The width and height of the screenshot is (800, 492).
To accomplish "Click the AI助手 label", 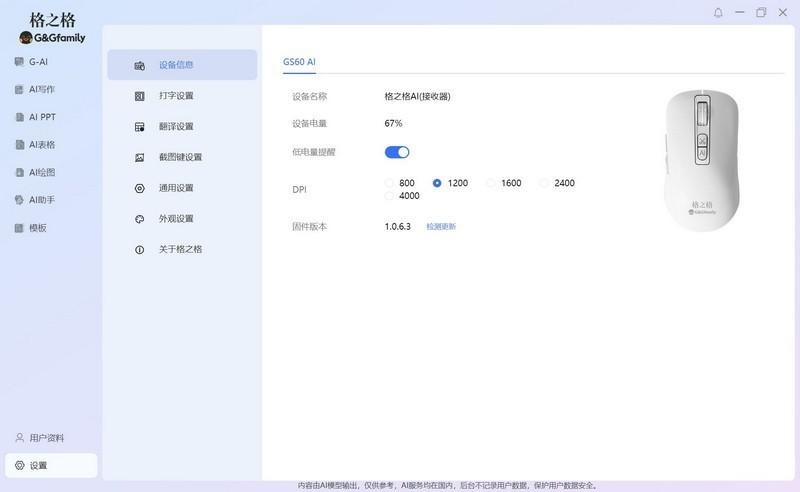I will (42, 200).
